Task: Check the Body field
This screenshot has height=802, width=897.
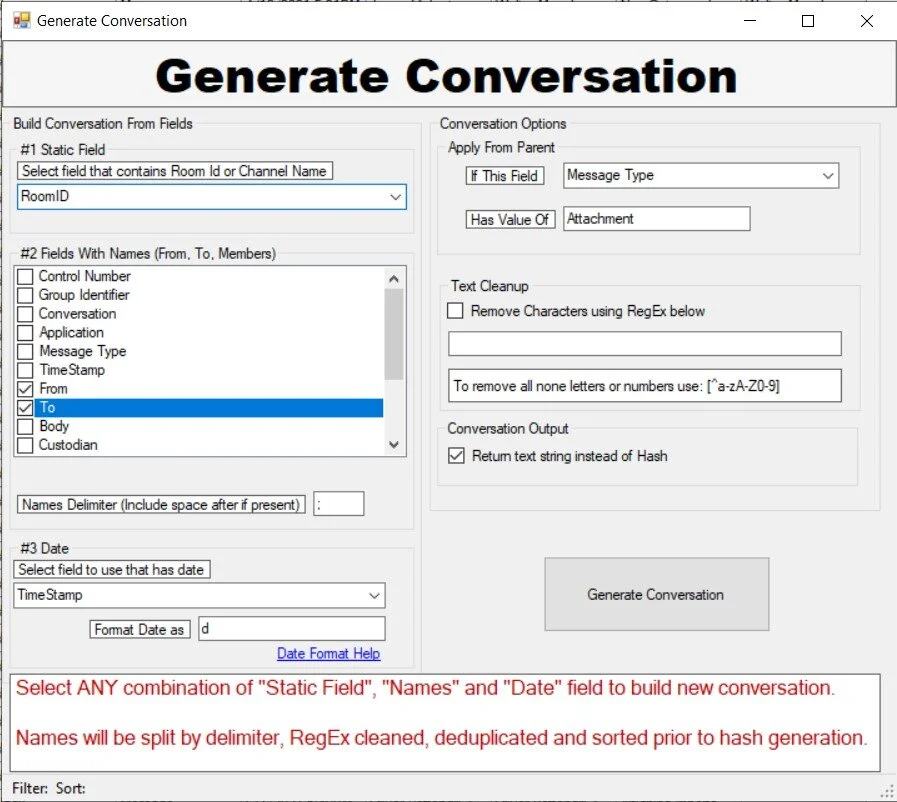Action: [23, 426]
